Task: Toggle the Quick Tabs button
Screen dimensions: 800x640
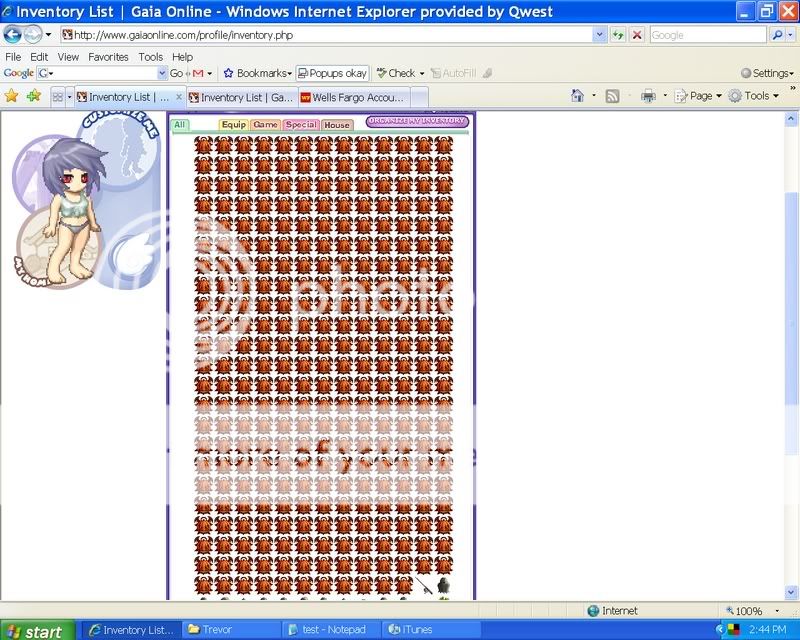Action: point(58,97)
